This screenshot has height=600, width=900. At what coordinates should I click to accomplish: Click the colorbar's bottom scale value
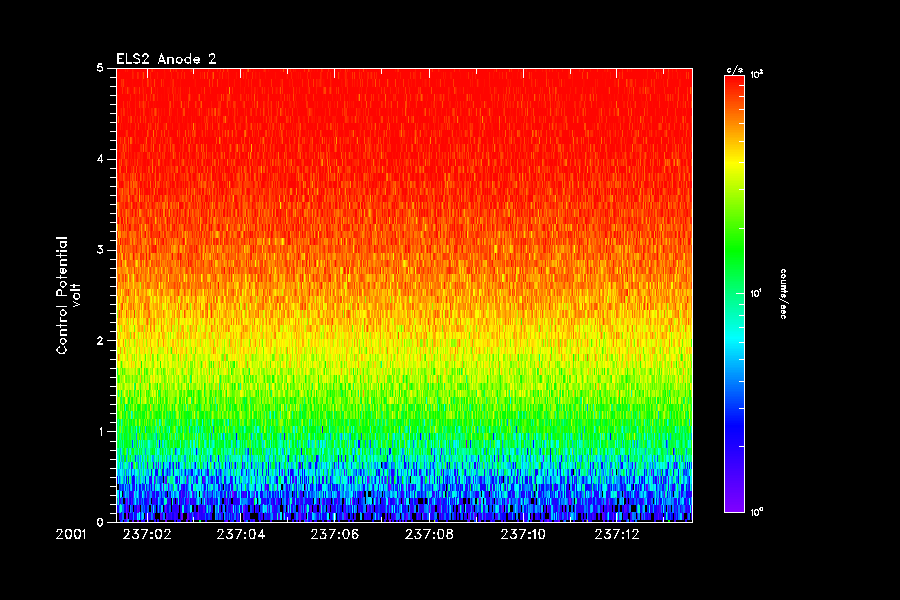(757, 512)
